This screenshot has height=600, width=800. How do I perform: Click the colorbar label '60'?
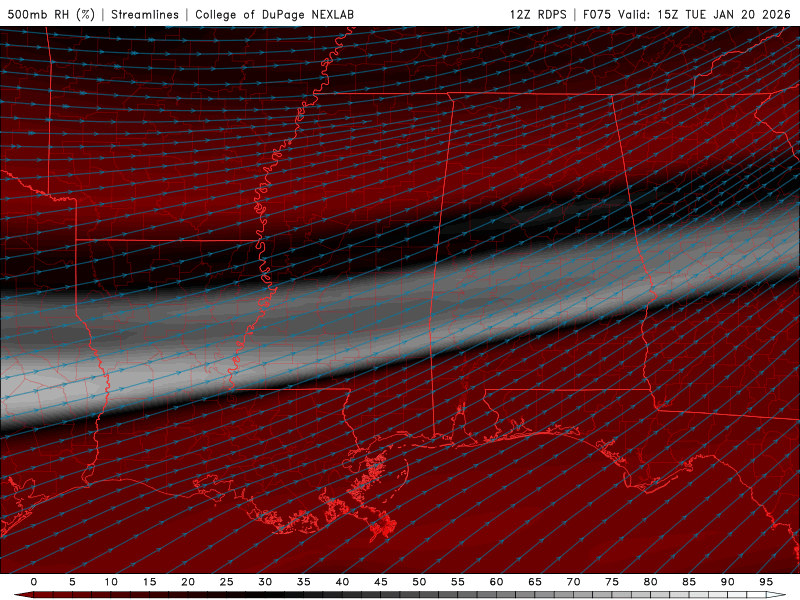496,582
